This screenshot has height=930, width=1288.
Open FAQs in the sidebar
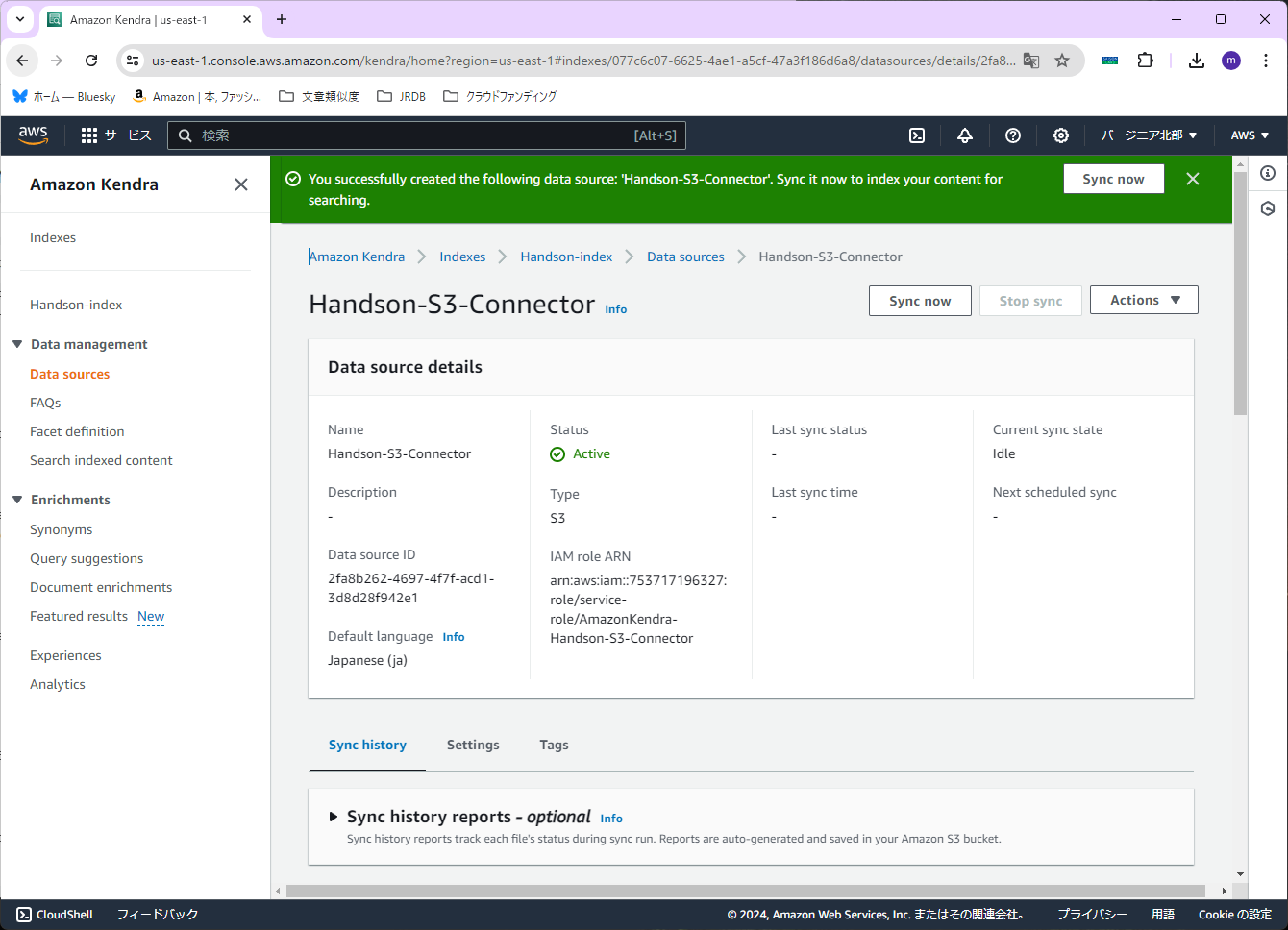pyautogui.click(x=45, y=403)
